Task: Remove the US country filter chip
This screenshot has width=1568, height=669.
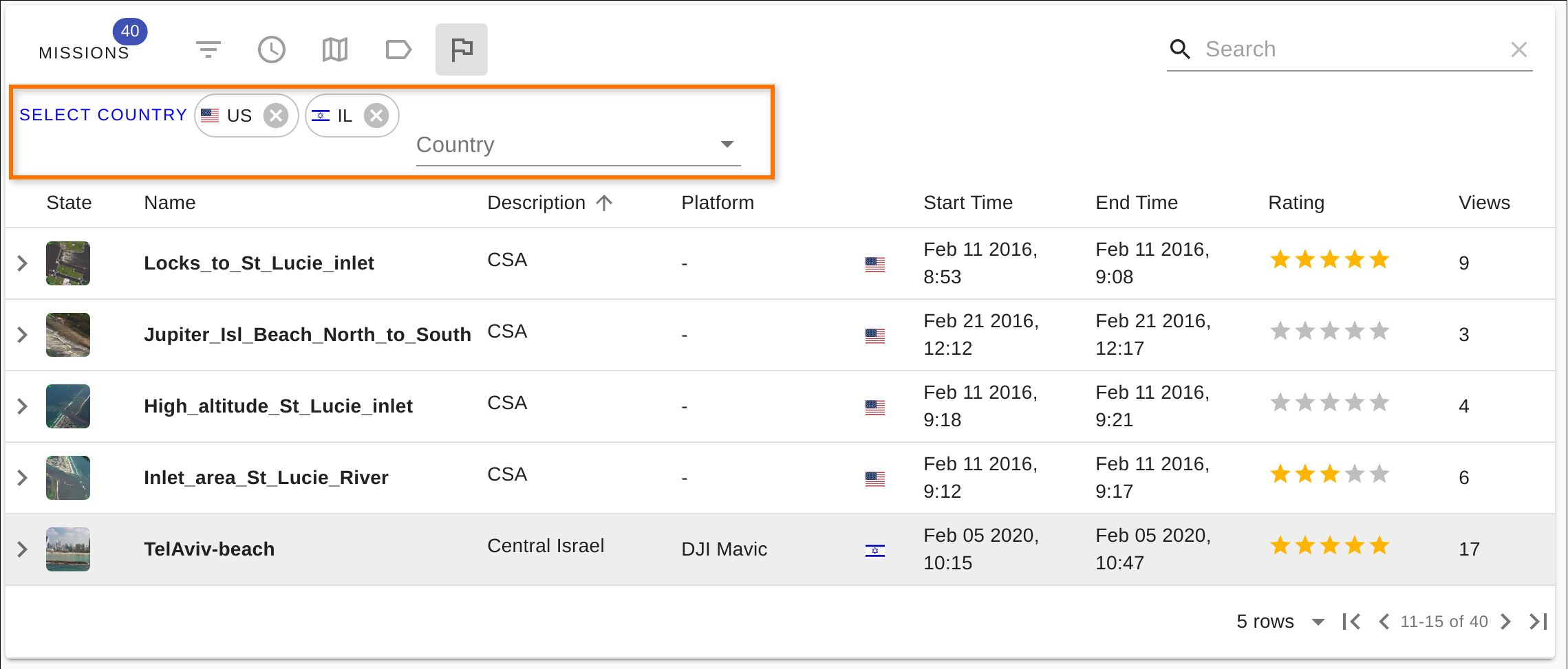Action: click(x=277, y=115)
